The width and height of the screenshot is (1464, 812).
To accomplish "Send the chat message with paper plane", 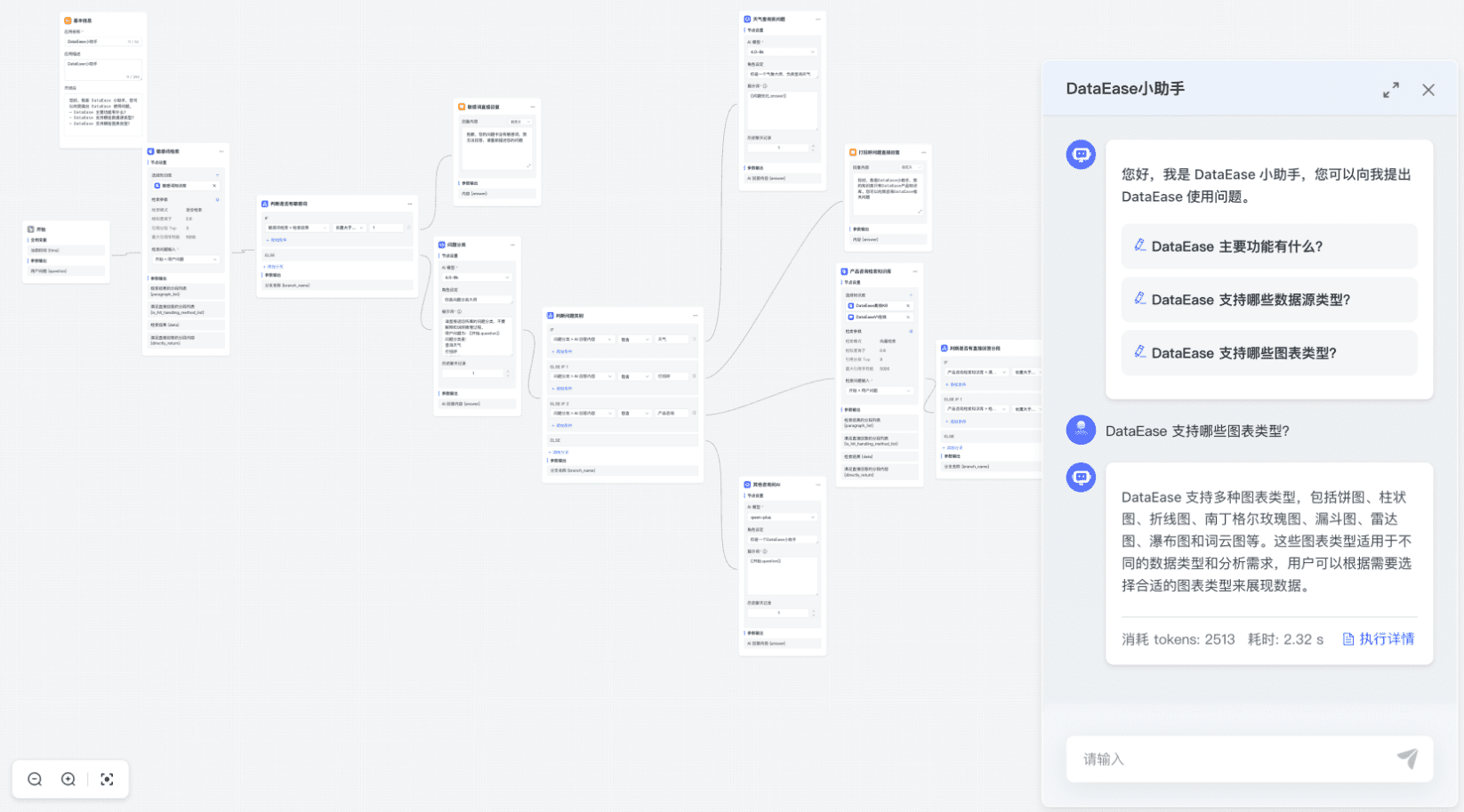I will pos(1407,758).
